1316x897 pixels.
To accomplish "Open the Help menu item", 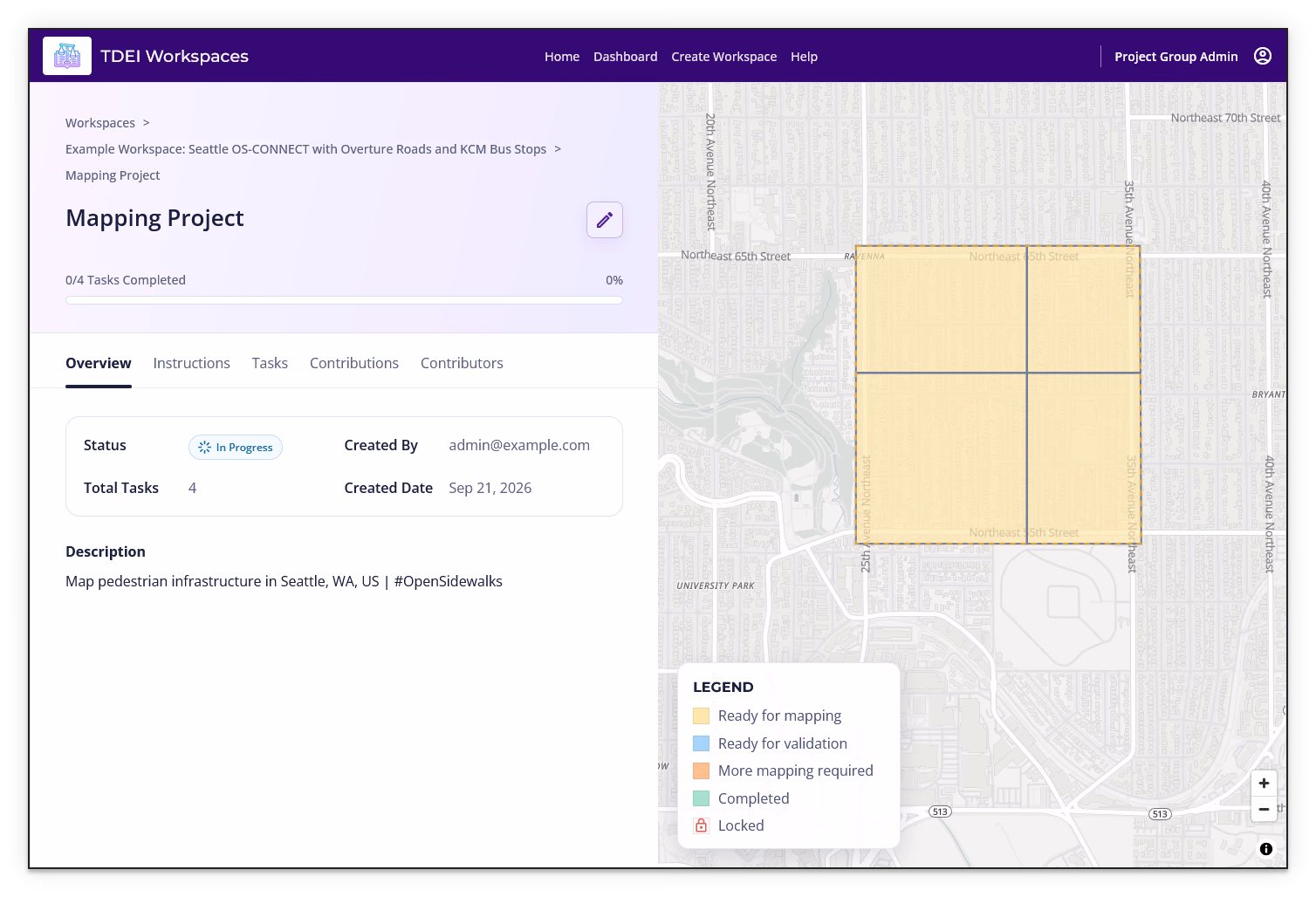I will click(x=804, y=57).
